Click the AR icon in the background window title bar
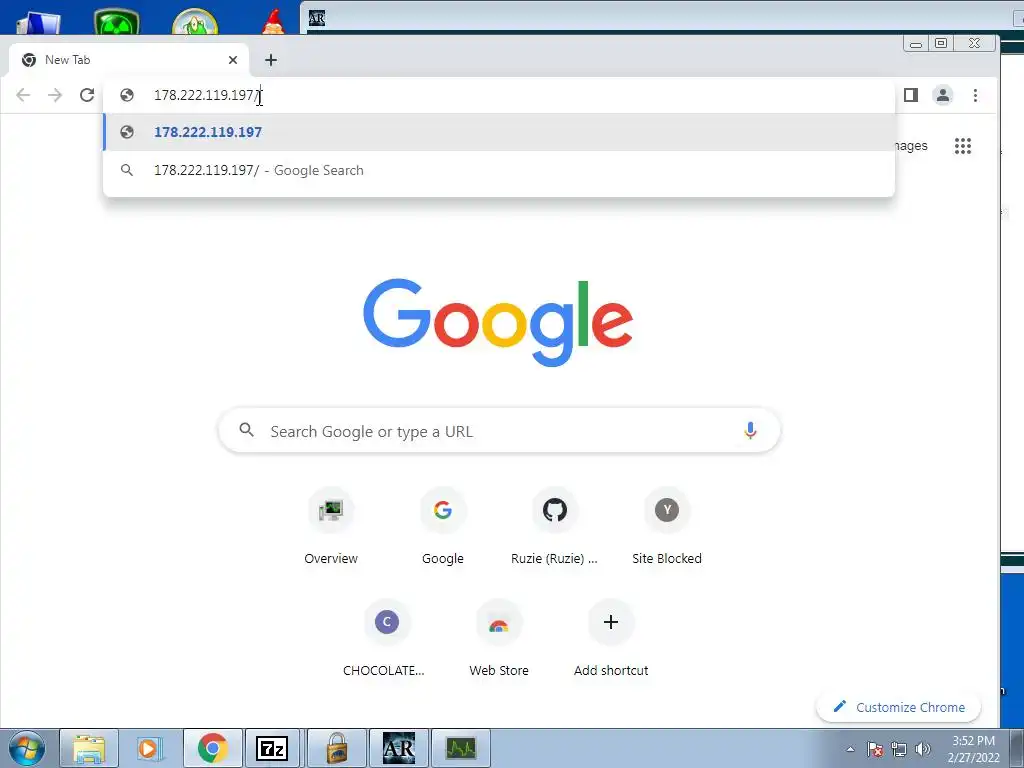This screenshot has height=768, width=1024. tap(317, 18)
